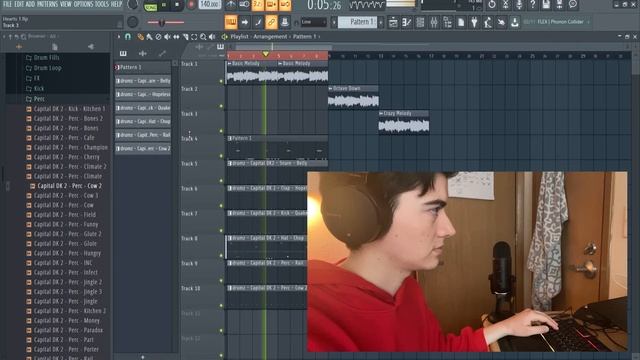Viewport: 640px width, 360px height.
Task: Select the playlist Zoom tool
Action: tap(203, 37)
